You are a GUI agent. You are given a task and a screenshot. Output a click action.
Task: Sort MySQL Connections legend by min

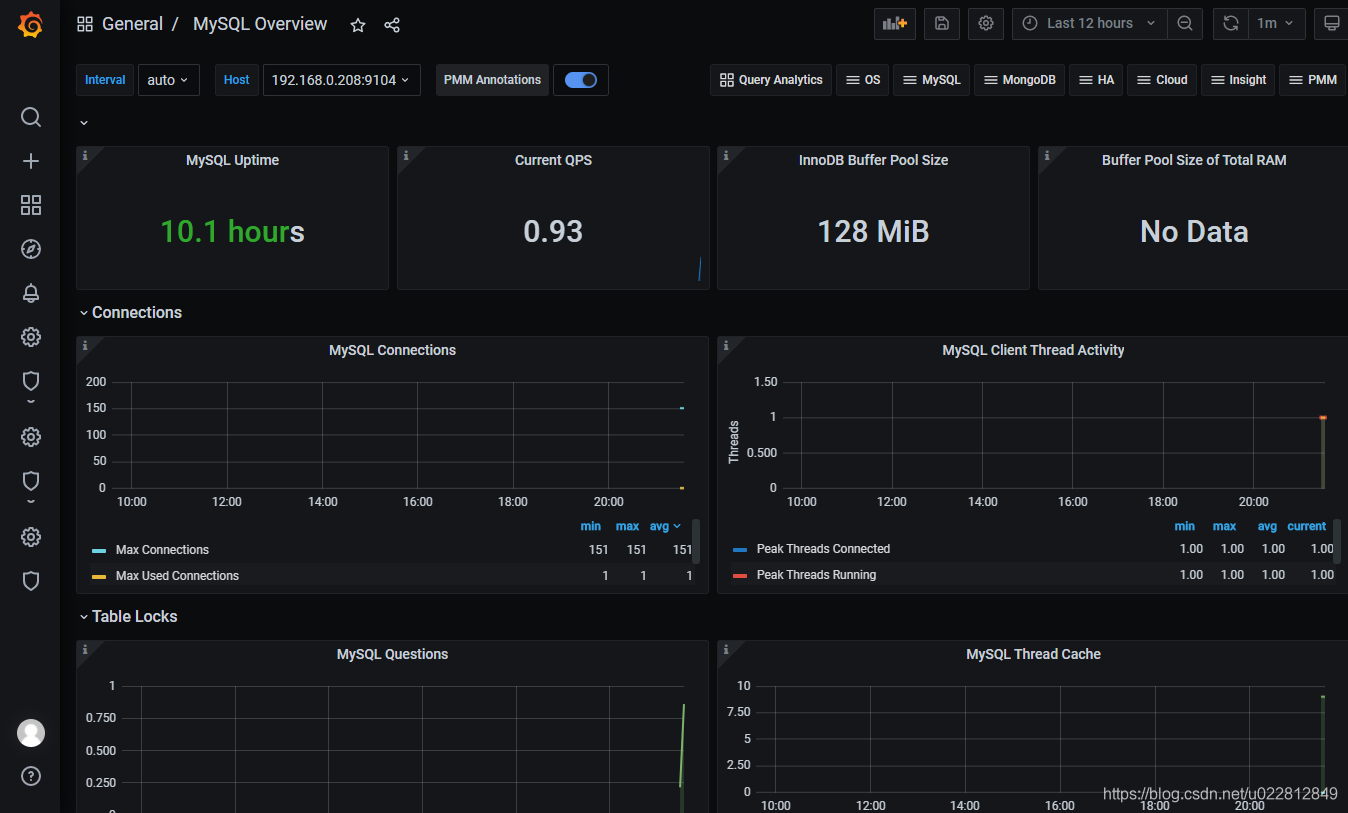tap(591, 526)
